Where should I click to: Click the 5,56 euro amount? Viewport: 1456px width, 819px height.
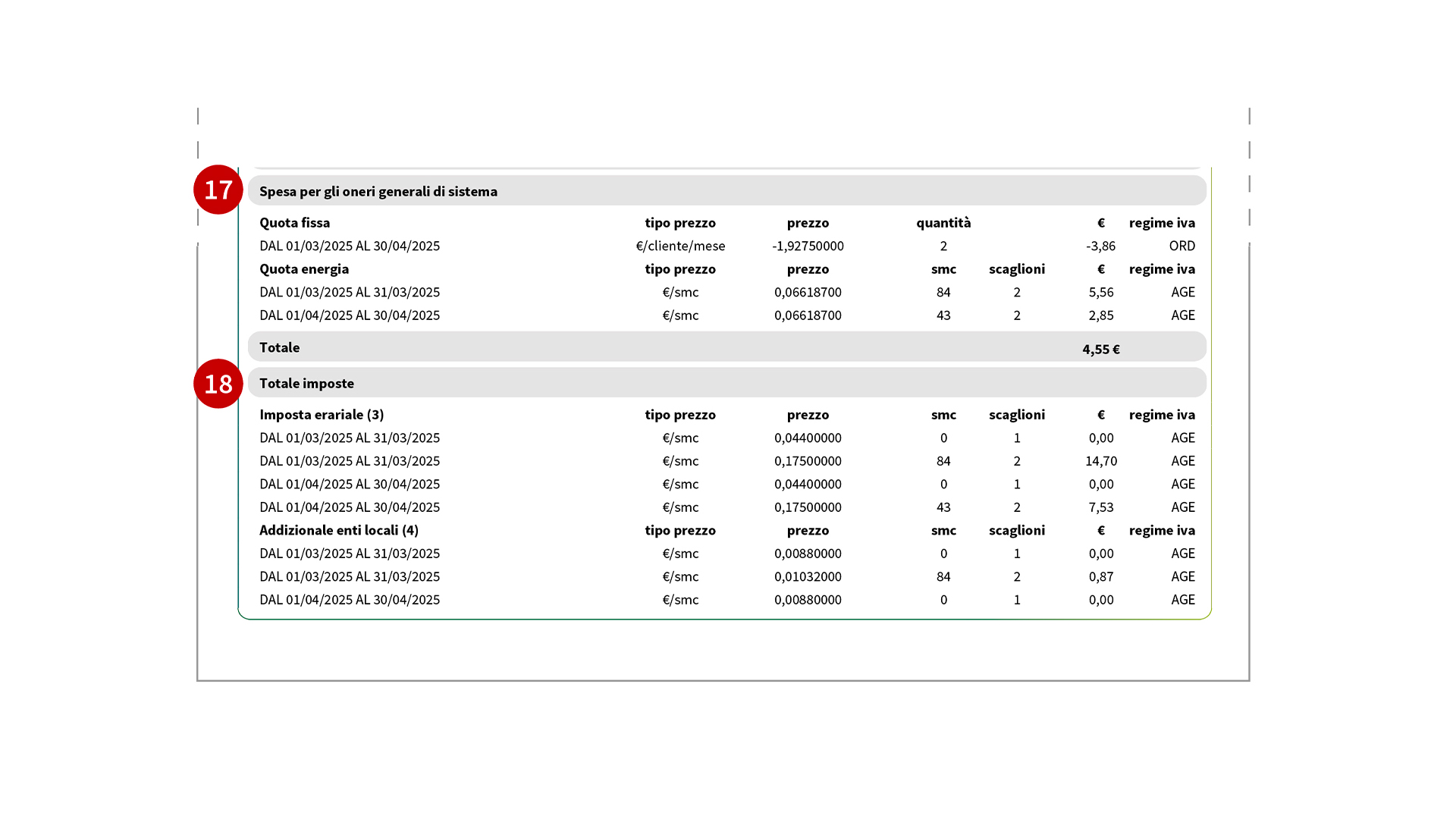click(1100, 292)
